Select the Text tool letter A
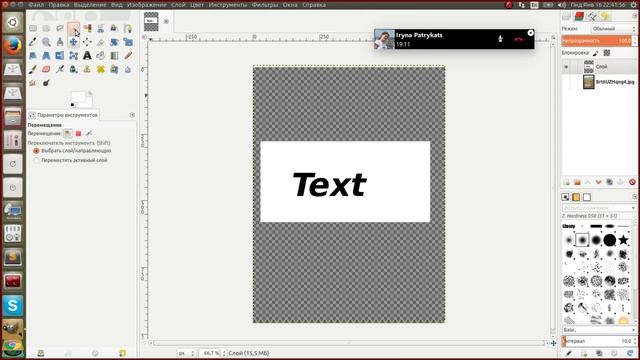The height and width of the screenshot is (360, 640). 87,56
